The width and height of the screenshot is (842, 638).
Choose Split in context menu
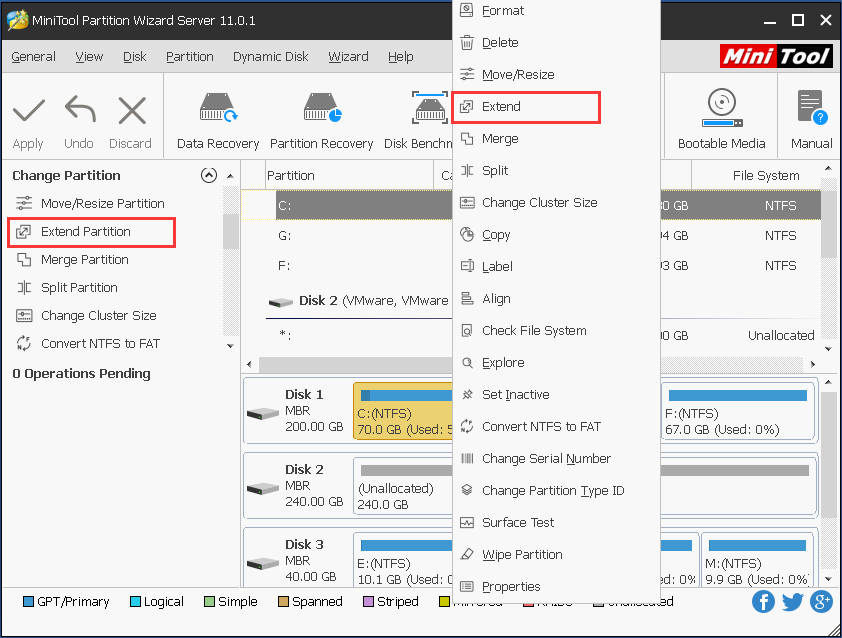tap(556, 171)
